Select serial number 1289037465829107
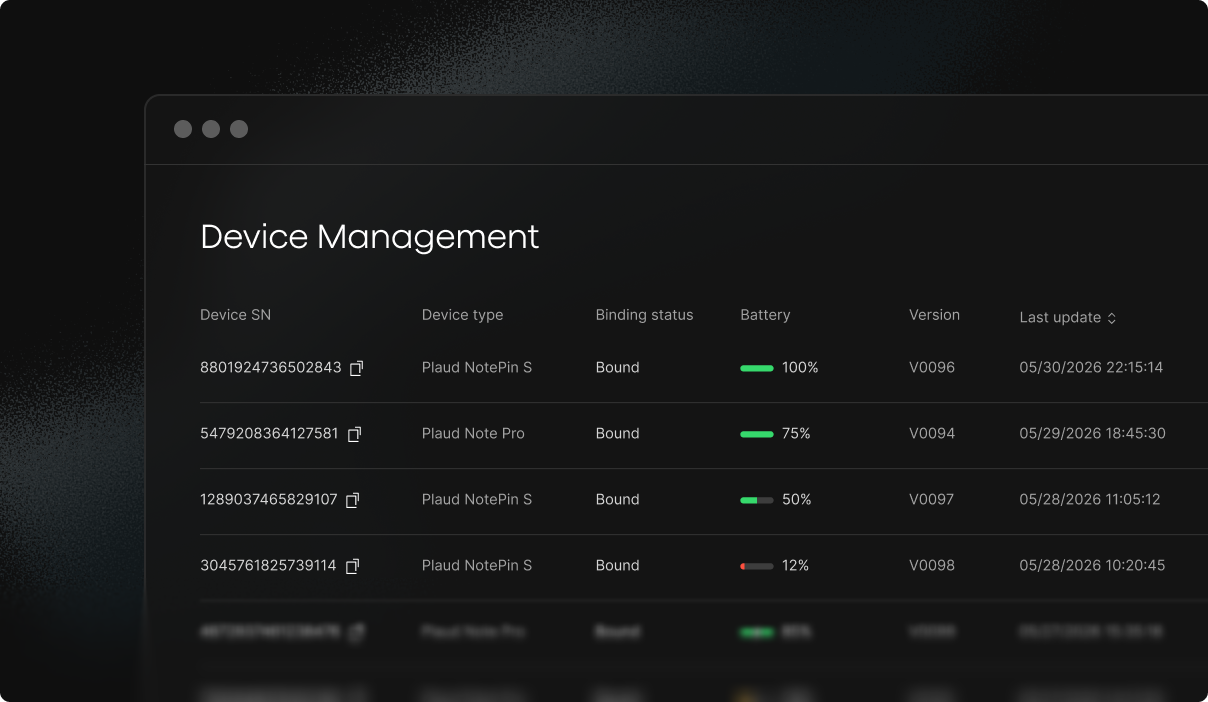Image resolution: width=1208 pixels, height=702 pixels. tap(269, 500)
